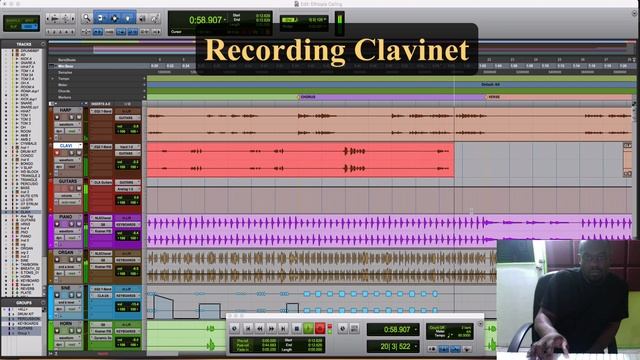The height and width of the screenshot is (360, 640).
Task: Toggle mute on the HARP track
Action: point(78,118)
